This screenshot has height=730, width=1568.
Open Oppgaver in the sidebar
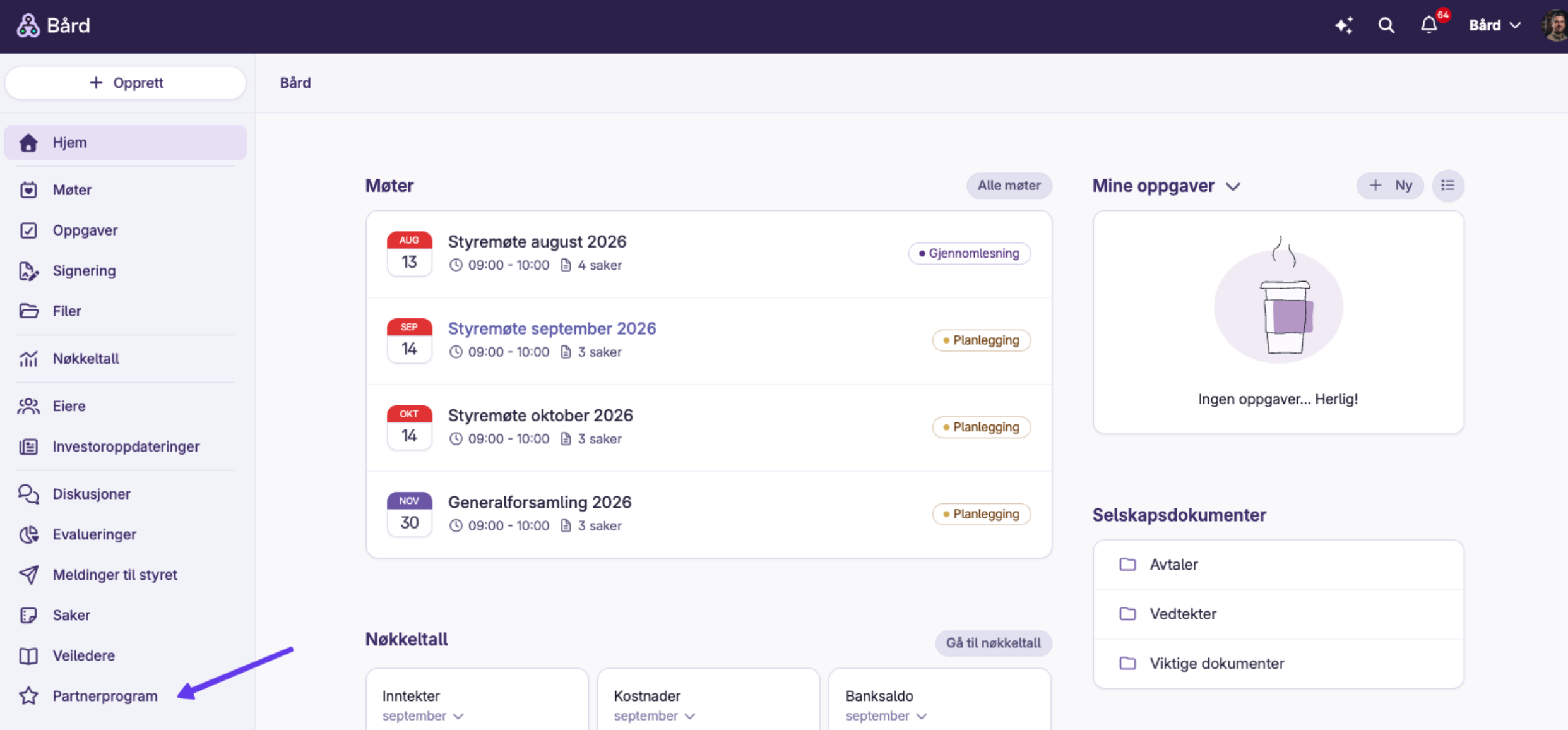tap(126, 230)
